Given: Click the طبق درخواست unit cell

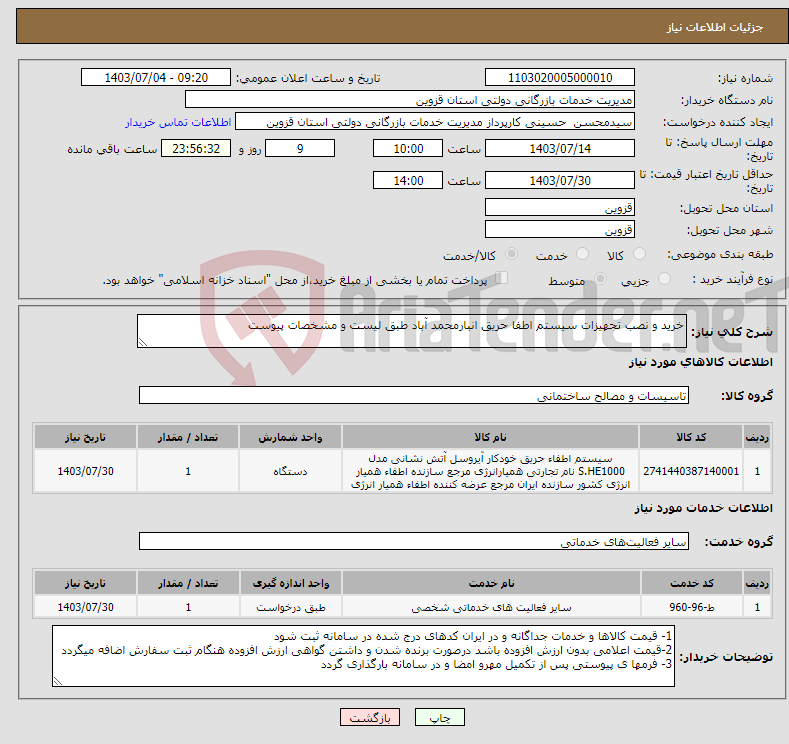Looking at the screenshot, I should point(291,607).
